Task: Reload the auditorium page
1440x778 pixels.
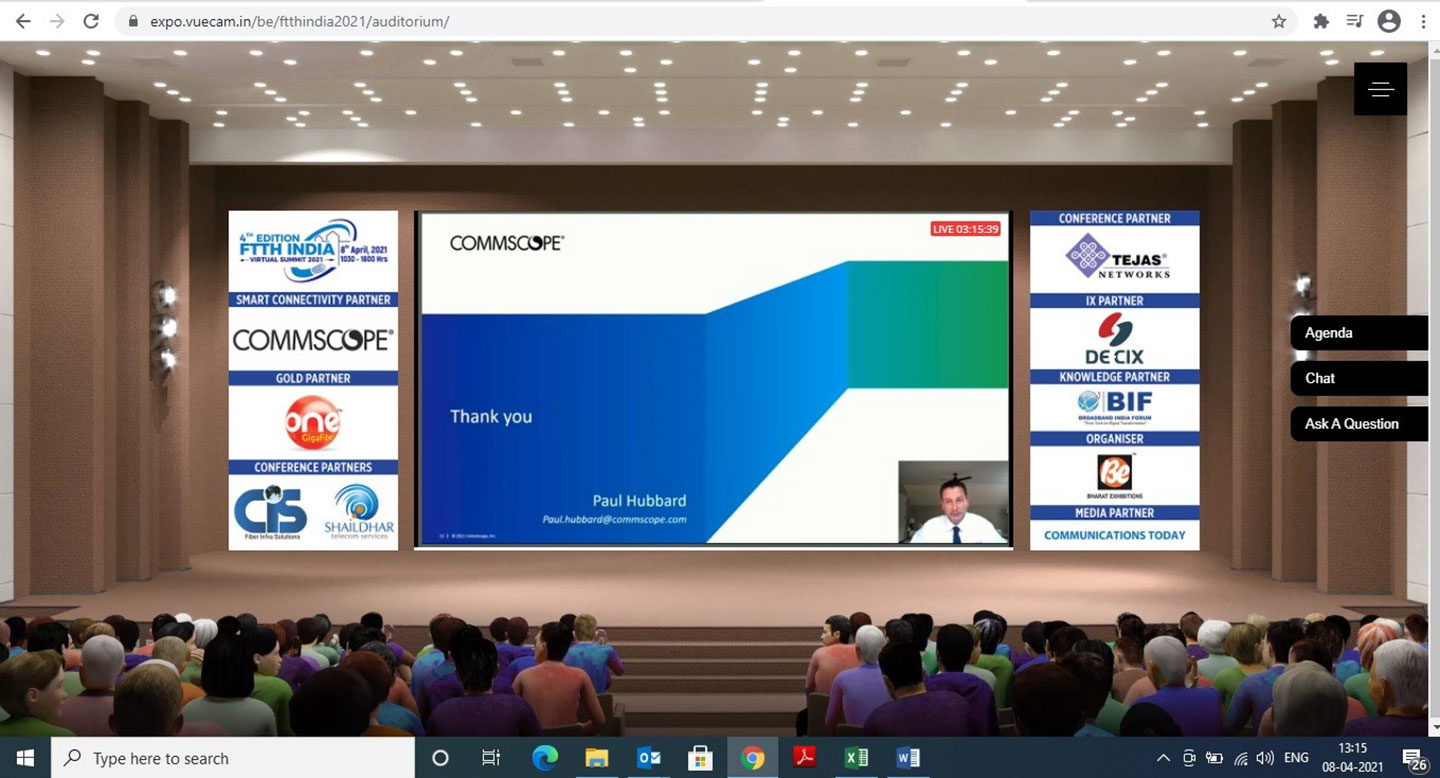Action: click(91, 21)
